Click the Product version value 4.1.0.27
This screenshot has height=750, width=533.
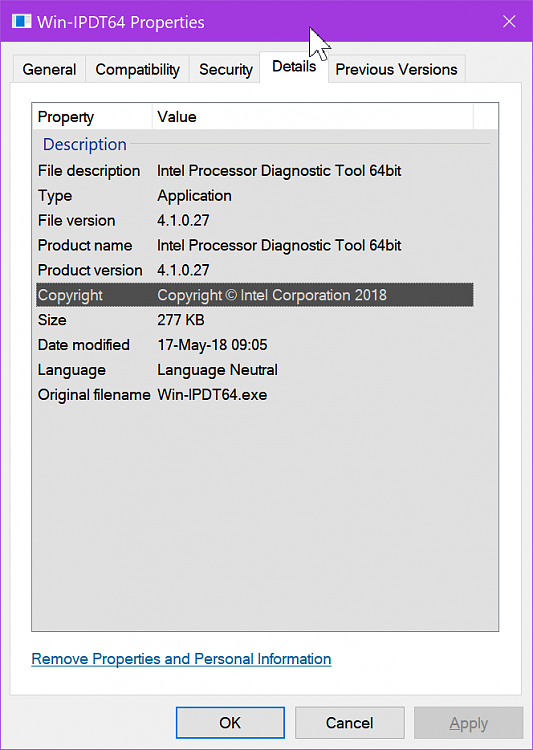pyautogui.click(x=183, y=270)
